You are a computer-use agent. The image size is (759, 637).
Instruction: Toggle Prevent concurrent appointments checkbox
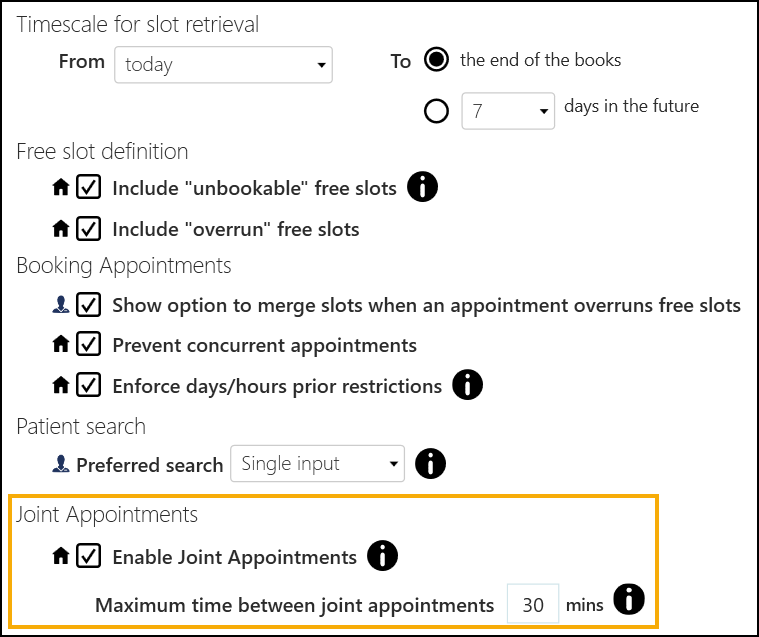coord(89,345)
